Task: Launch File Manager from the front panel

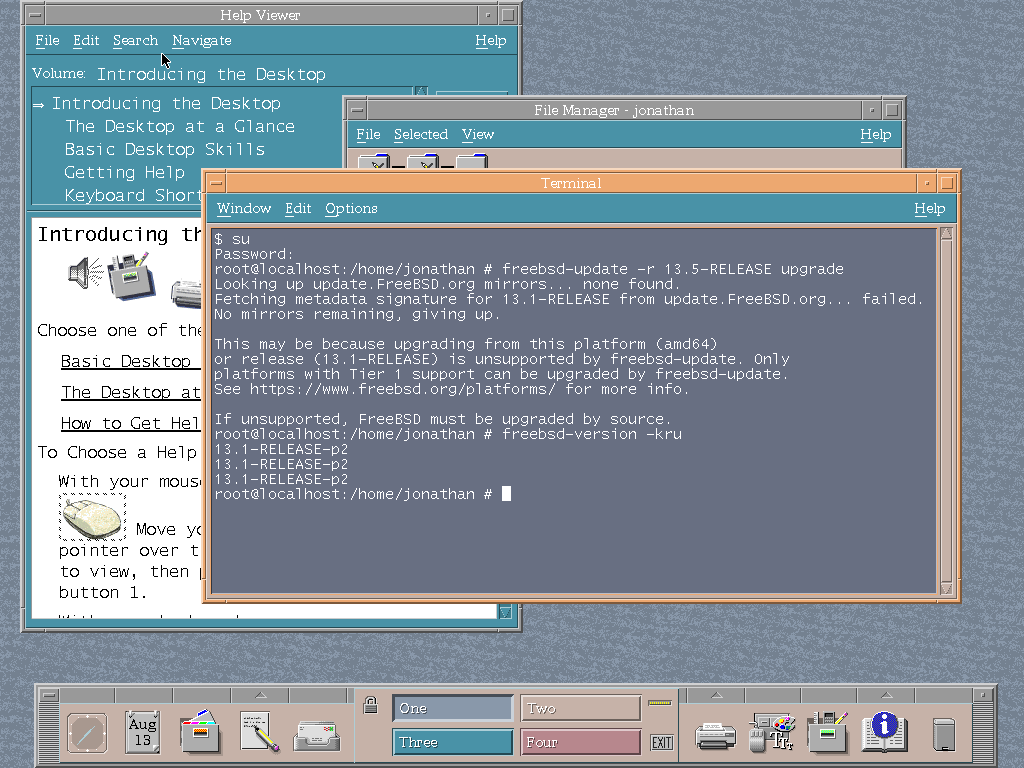Action: click(x=200, y=733)
